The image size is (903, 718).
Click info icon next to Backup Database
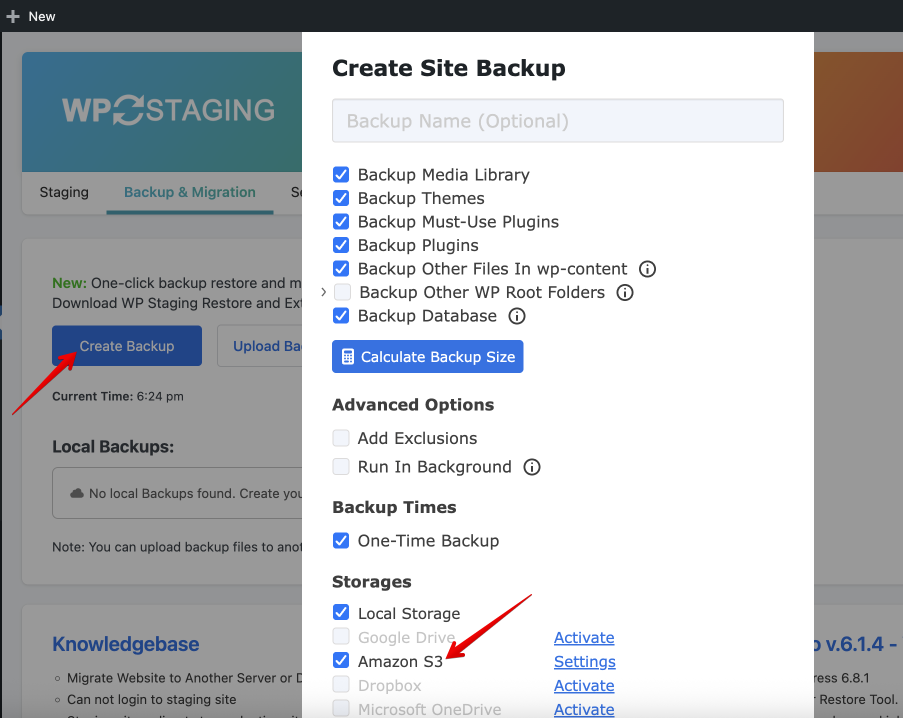tap(517, 316)
